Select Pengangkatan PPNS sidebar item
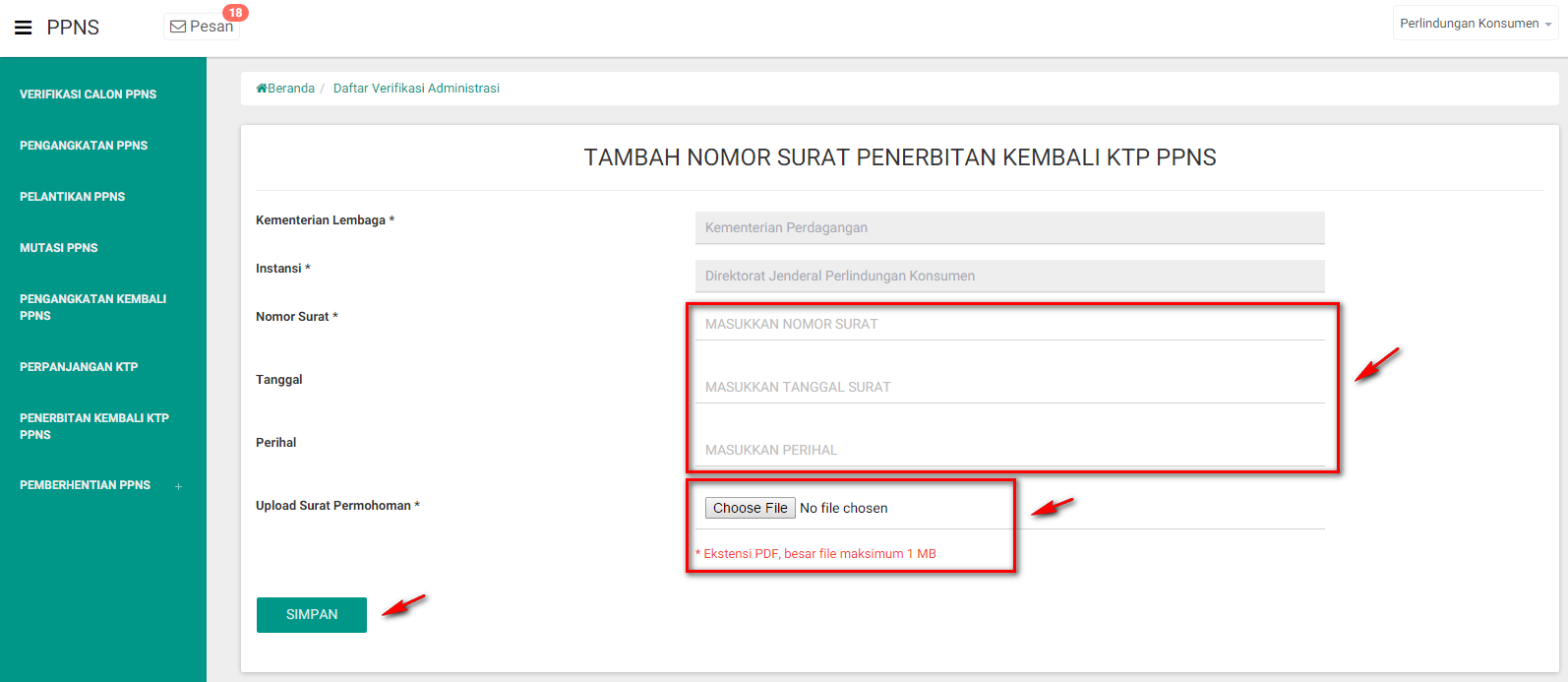This screenshot has height=682, width=1568. (x=84, y=146)
